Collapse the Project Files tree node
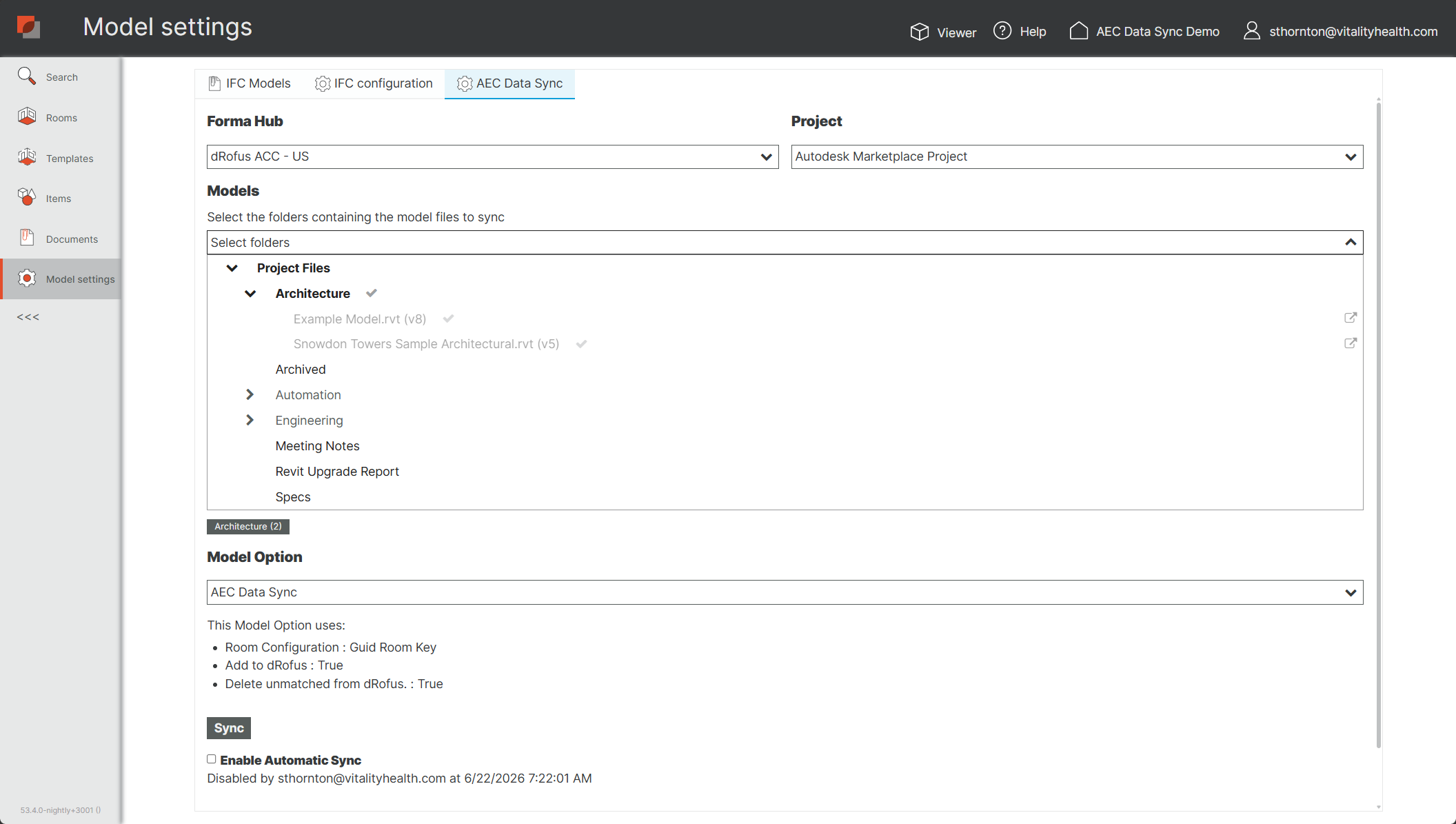This screenshot has height=824, width=1456. point(232,268)
